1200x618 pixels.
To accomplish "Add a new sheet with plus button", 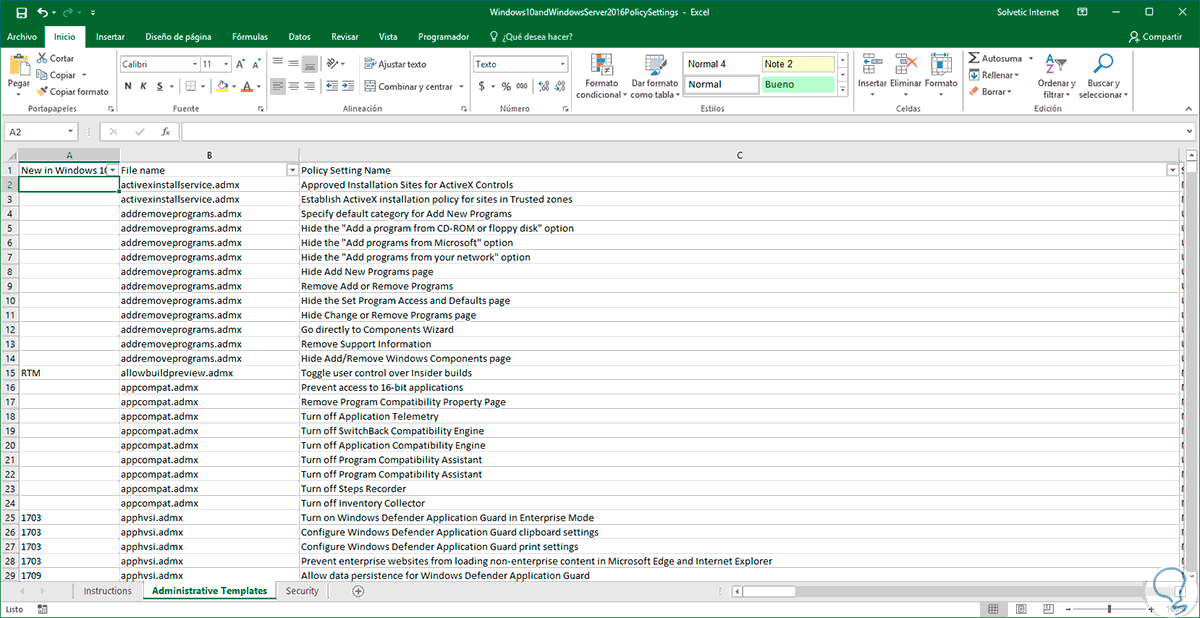I will (358, 591).
